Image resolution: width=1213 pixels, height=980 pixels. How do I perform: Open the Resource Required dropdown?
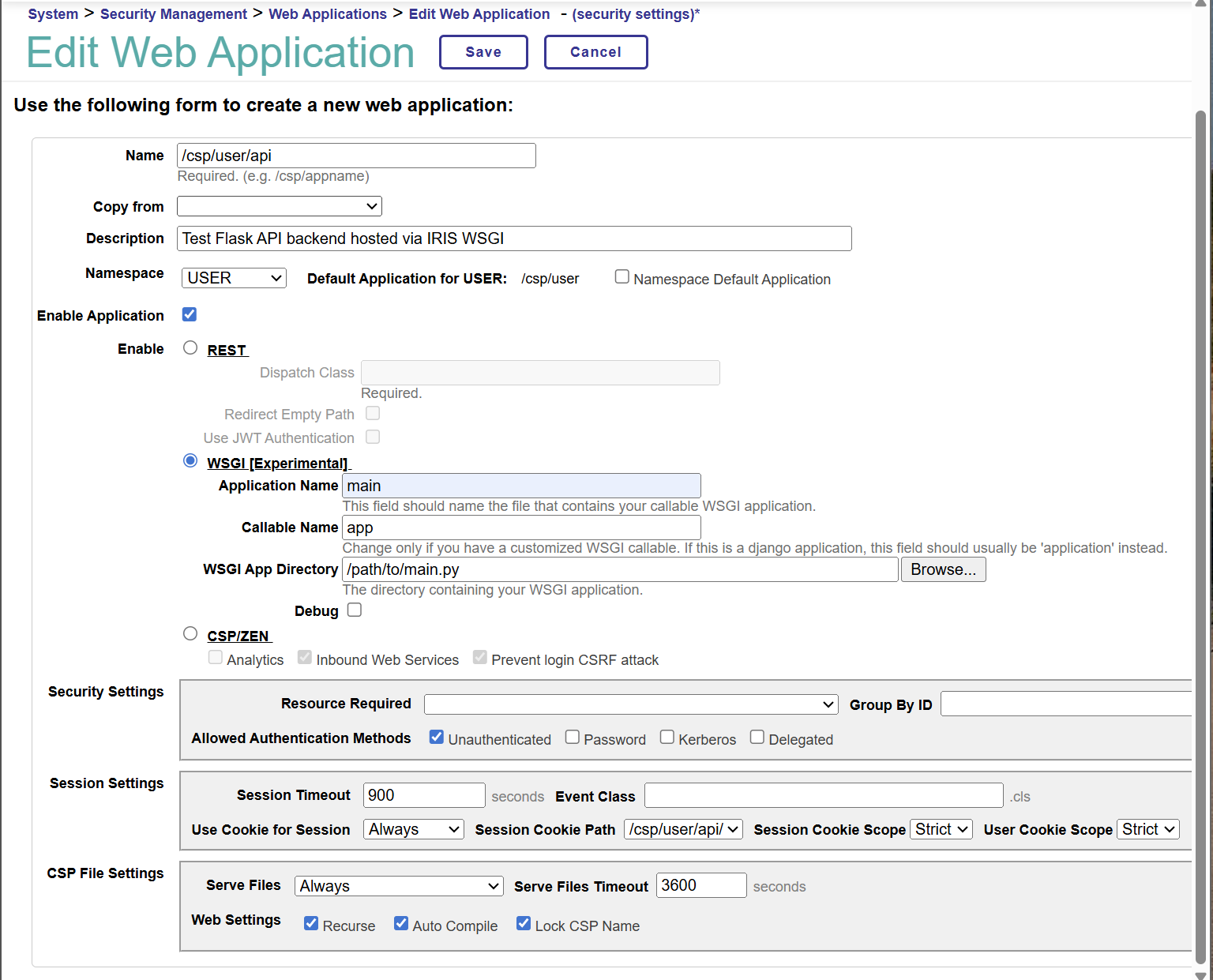click(630, 704)
